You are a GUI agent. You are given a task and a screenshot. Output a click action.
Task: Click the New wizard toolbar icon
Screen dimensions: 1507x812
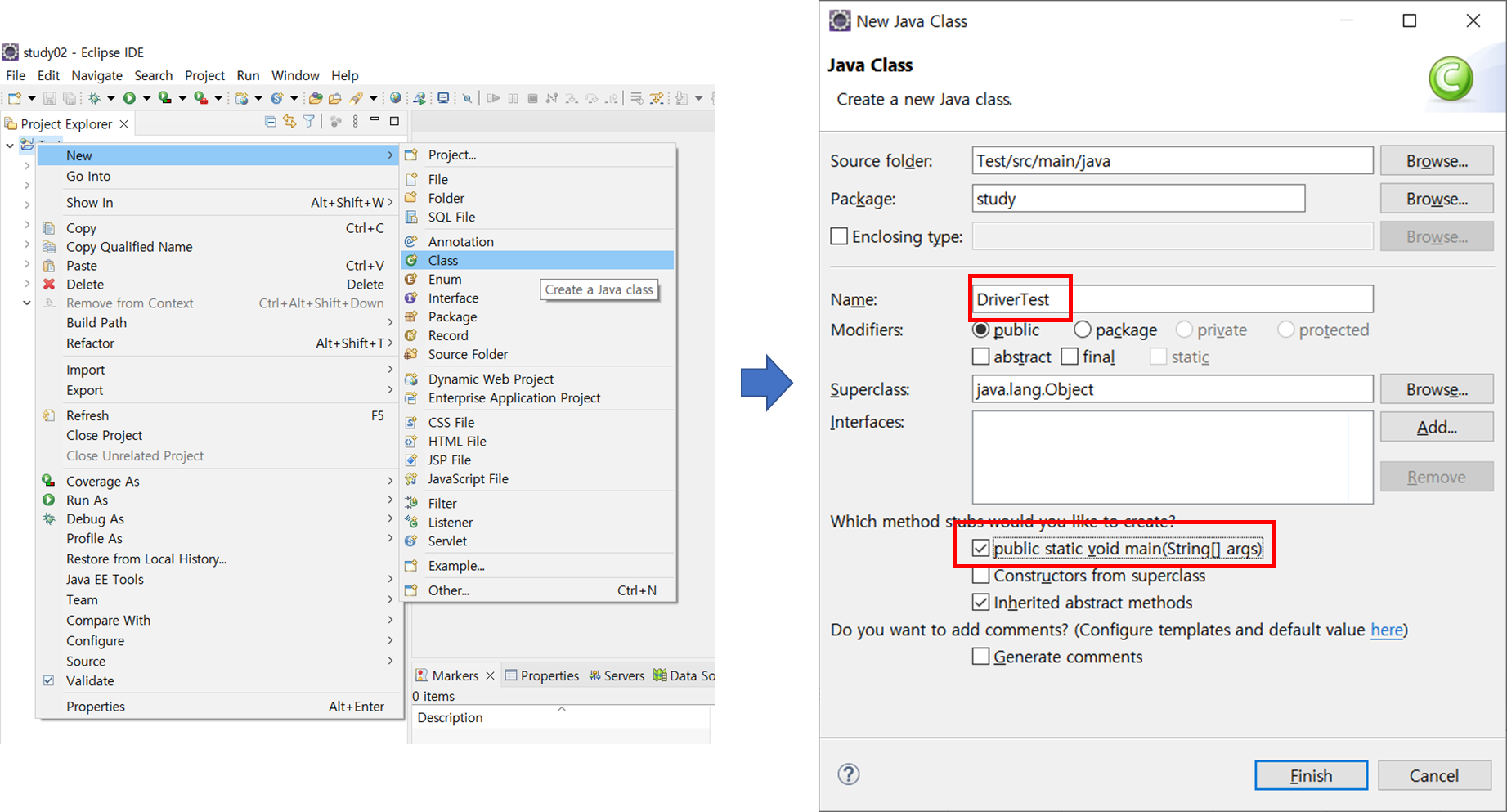pos(15,98)
